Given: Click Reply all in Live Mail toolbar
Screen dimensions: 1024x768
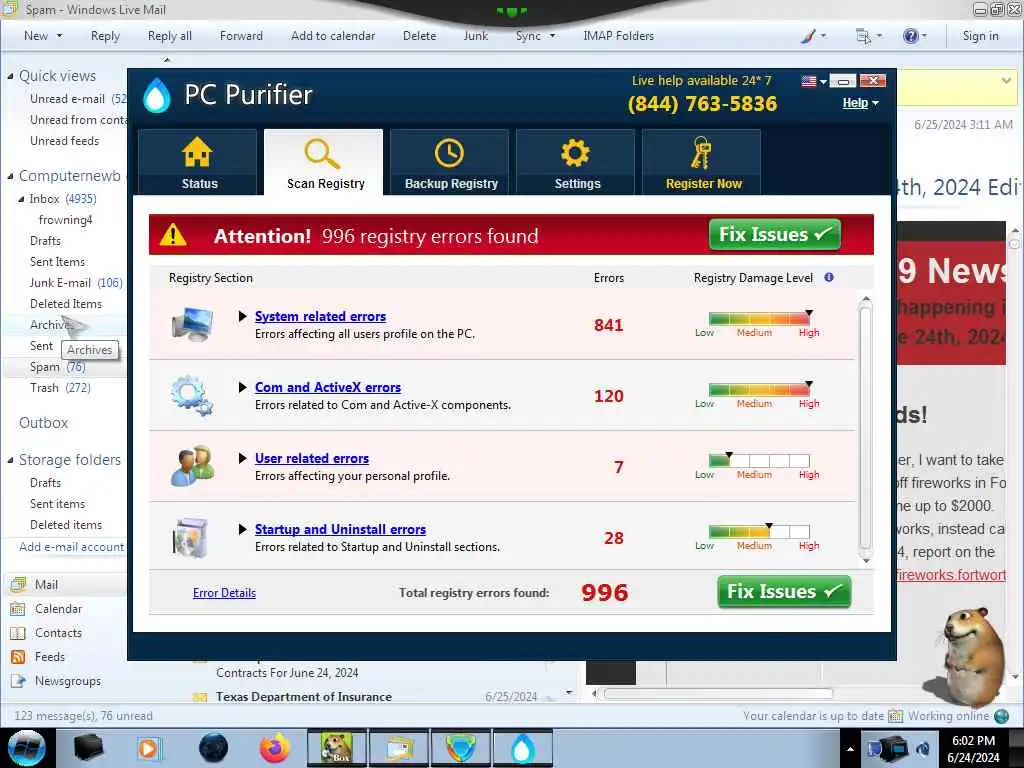Looking at the screenshot, I should pos(170,36).
